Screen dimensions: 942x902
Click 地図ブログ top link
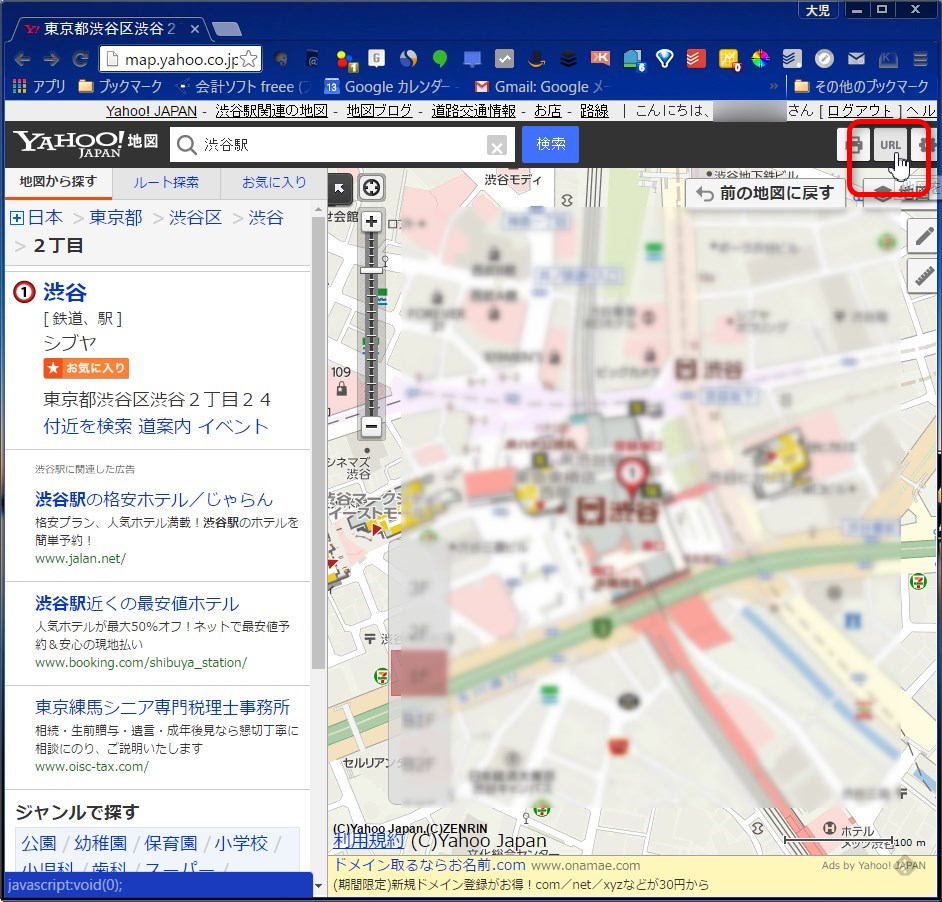click(x=380, y=111)
